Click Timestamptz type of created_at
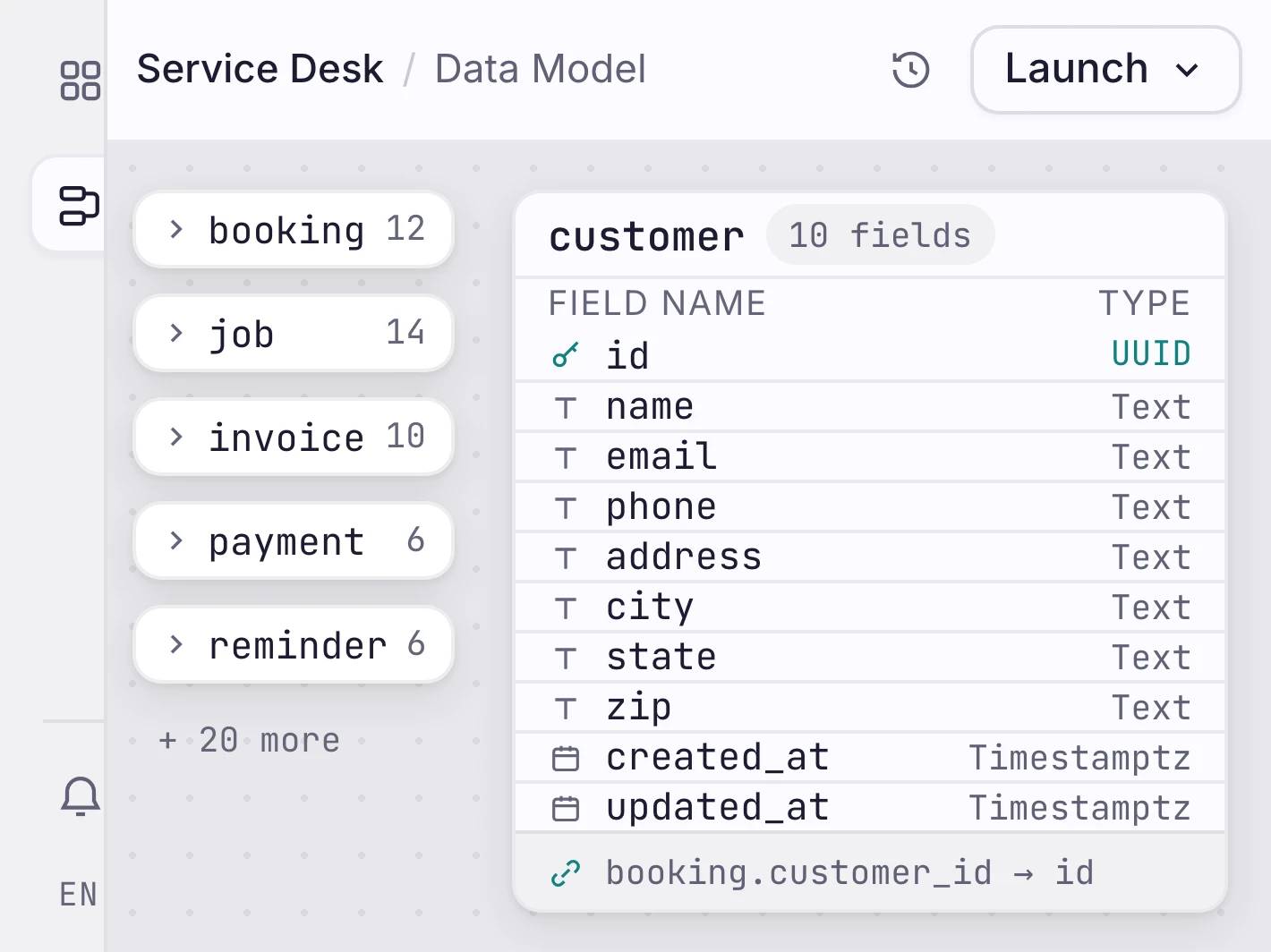This screenshot has height=952, width=1271. 1079,758
